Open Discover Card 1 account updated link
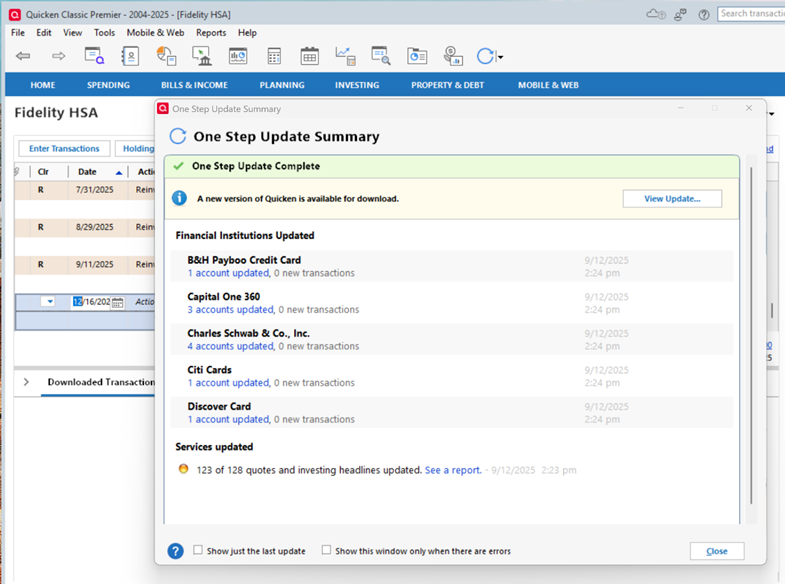This screenshot has height=584, width=785. 229,419
